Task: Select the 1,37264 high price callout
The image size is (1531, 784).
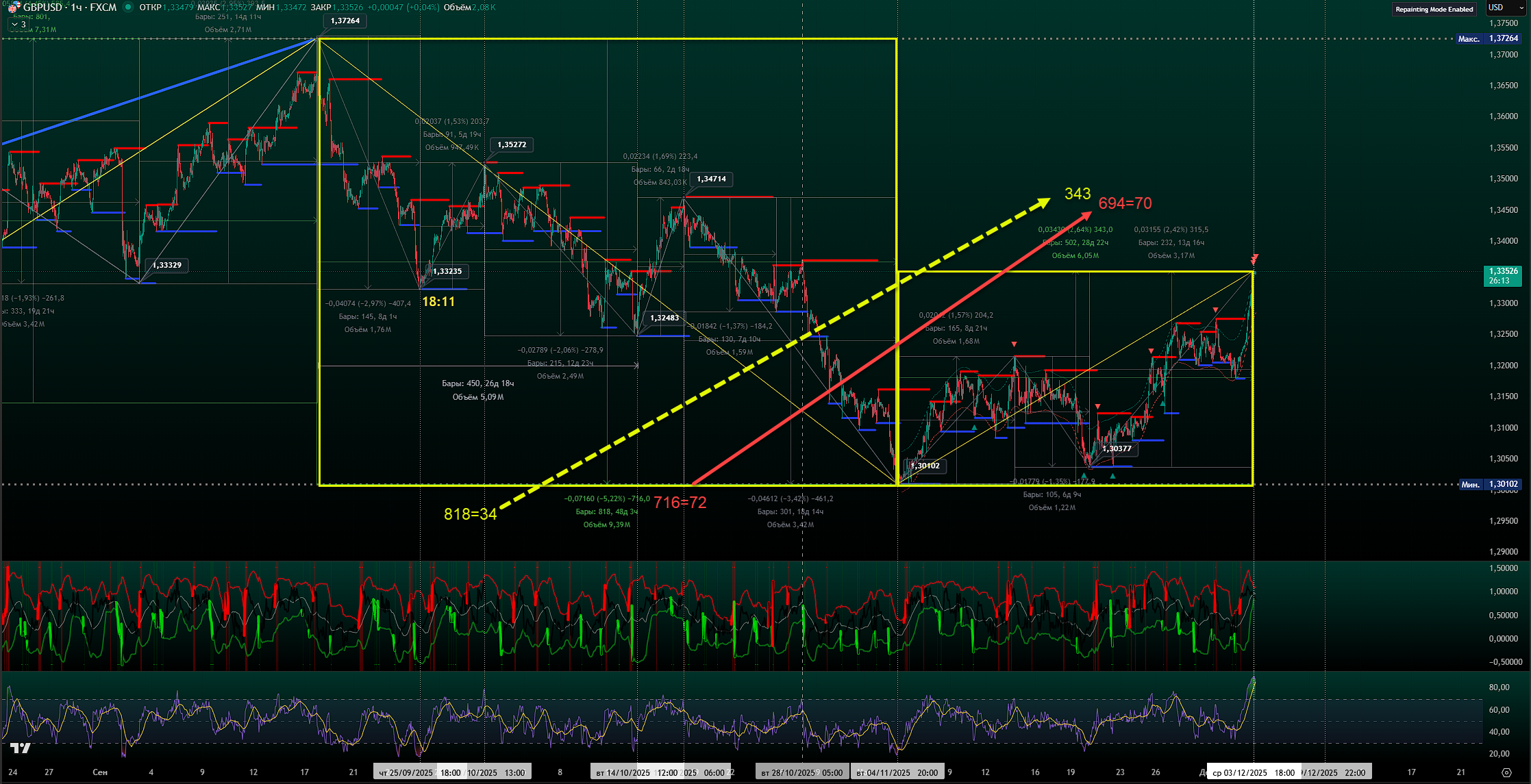Action: pos(345,21)
